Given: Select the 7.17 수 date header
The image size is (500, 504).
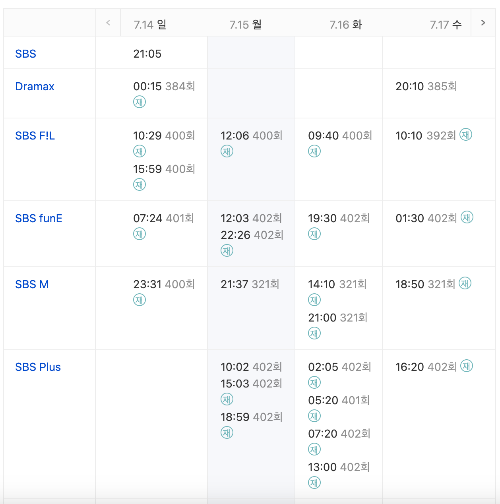Looking at the screenshot, I should (x=446, y=24).
